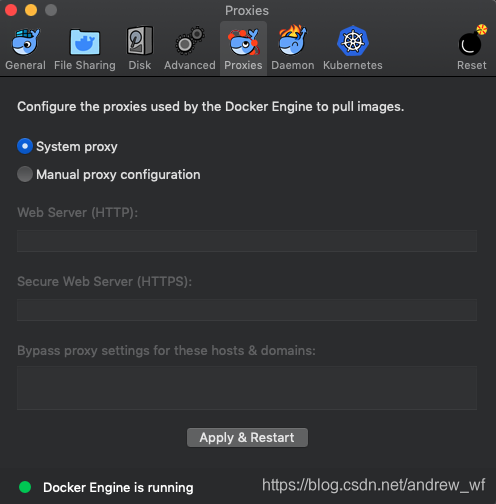Click the green Docker Engine status indicator
The image size is (496, 504).
(x=25, y=487)
